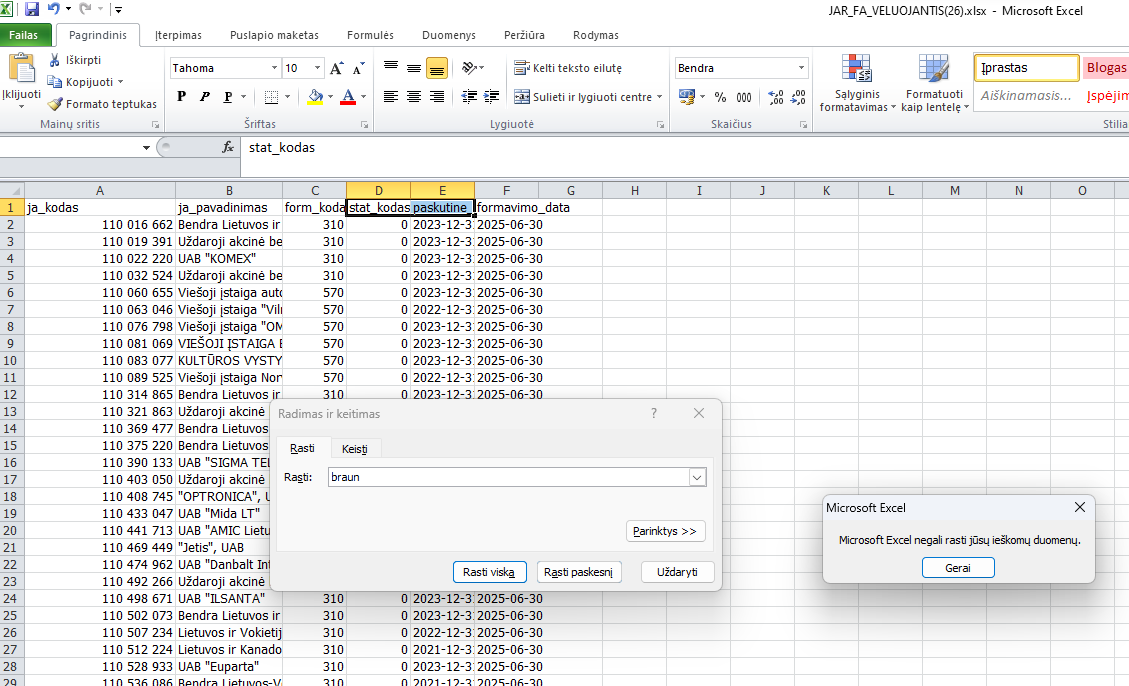Viewport: 1129px width, 686px height.
Task: Switch to the Keisti tab in the dialog
Action: point(354,449)
